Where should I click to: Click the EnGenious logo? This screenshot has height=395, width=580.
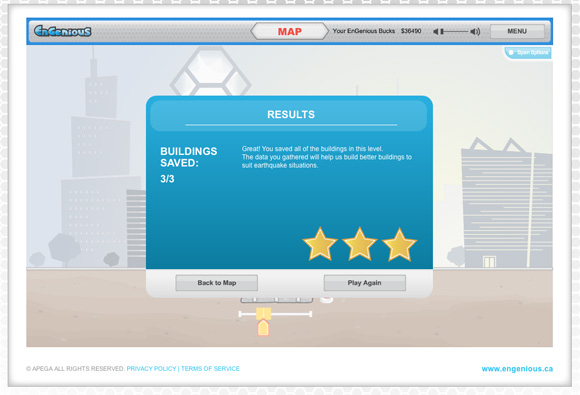point(62,31)
